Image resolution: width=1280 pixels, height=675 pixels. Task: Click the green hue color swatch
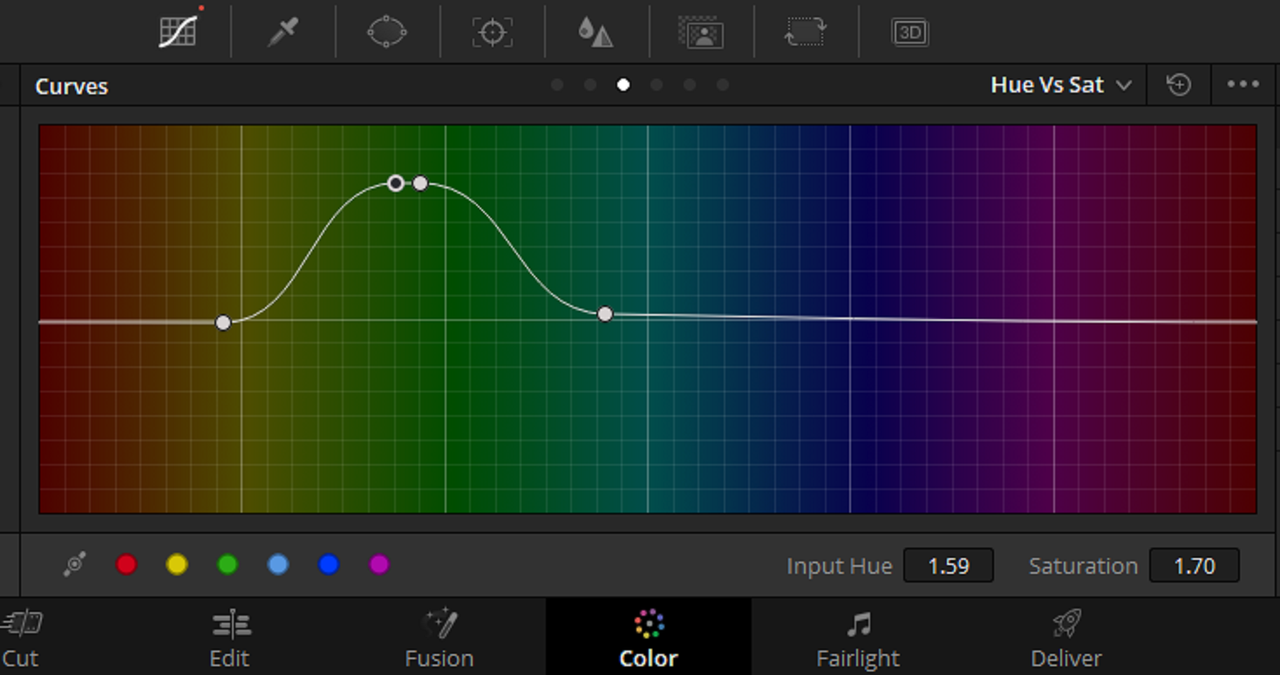(x=227, y=565)
